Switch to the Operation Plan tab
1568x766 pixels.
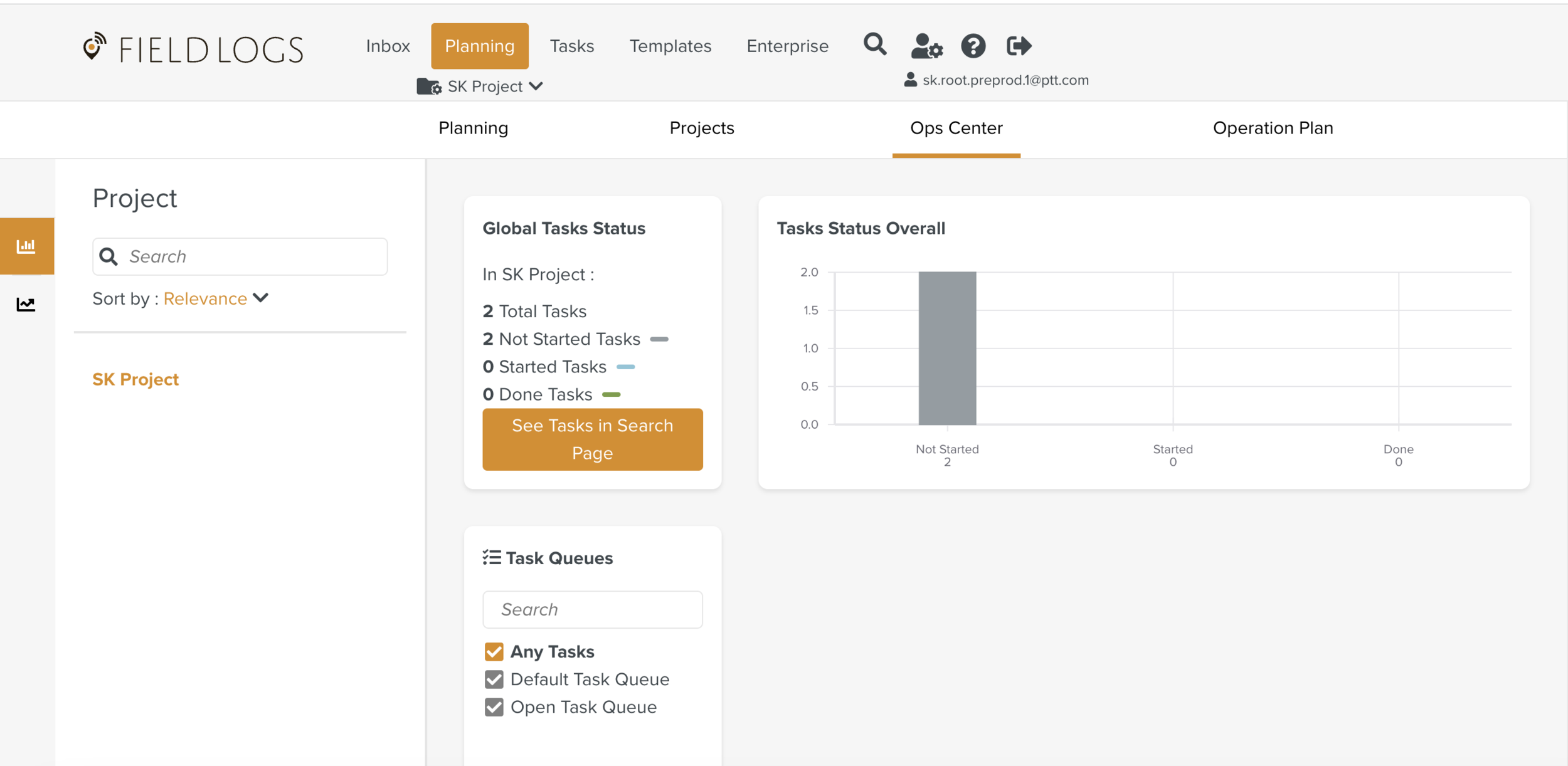pos(1273,128)
